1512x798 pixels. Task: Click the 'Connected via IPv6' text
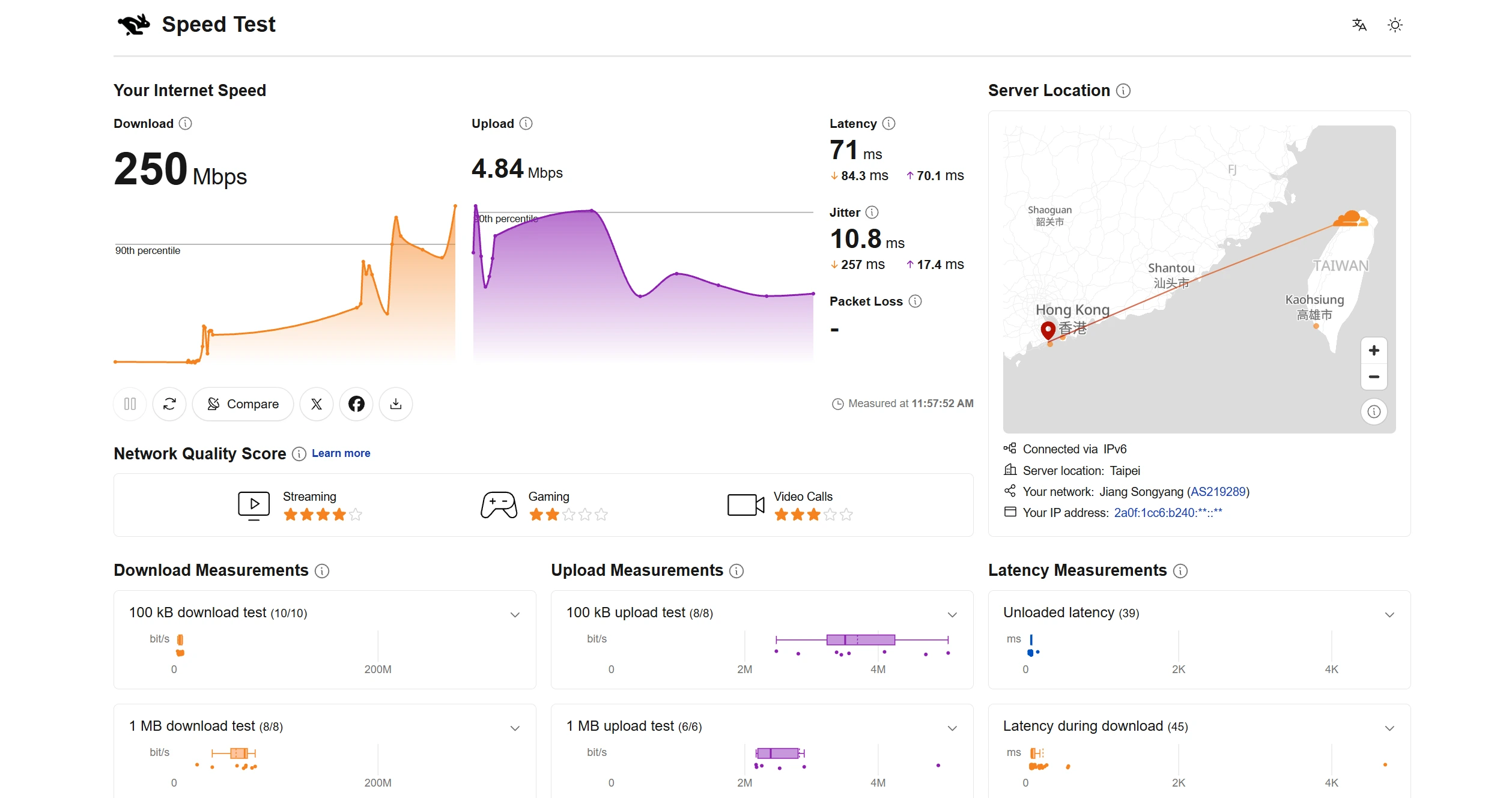1075,449
